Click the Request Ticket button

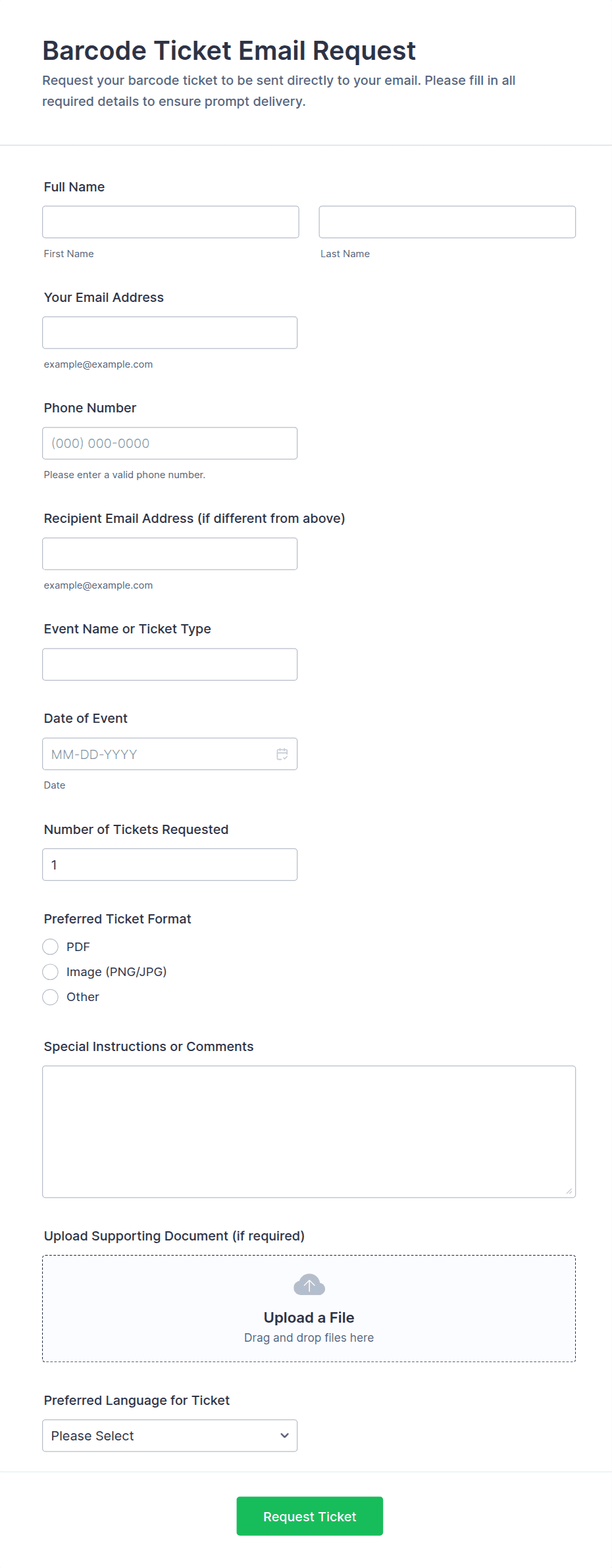coord(309,1516)
